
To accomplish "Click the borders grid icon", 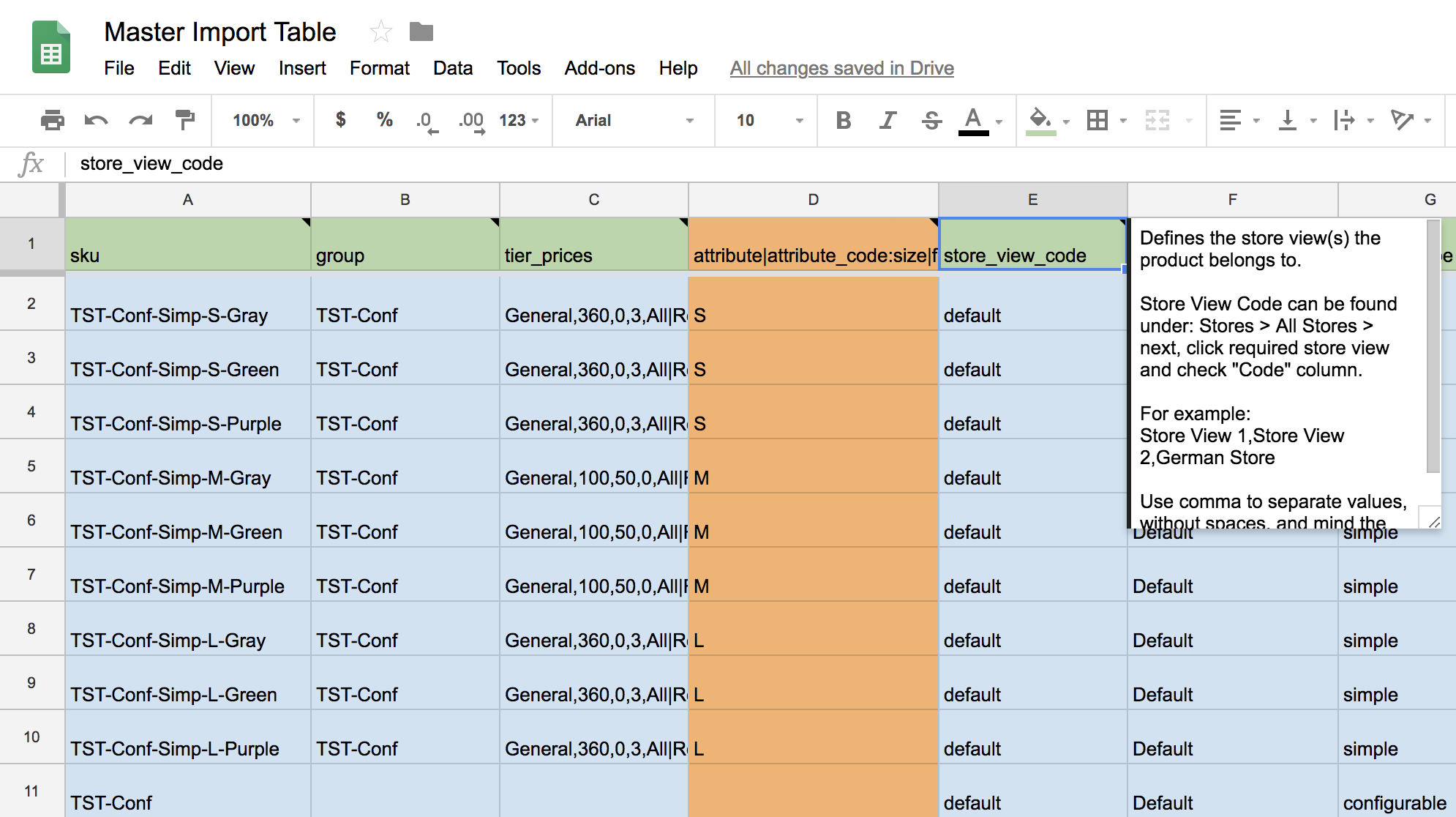I will coord(1097,120).
